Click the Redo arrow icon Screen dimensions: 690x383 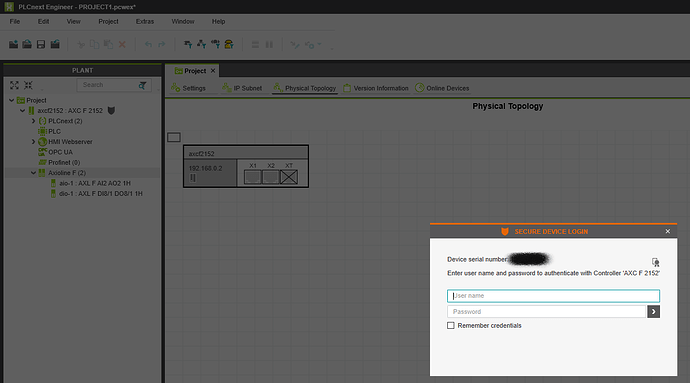[161, 44]
